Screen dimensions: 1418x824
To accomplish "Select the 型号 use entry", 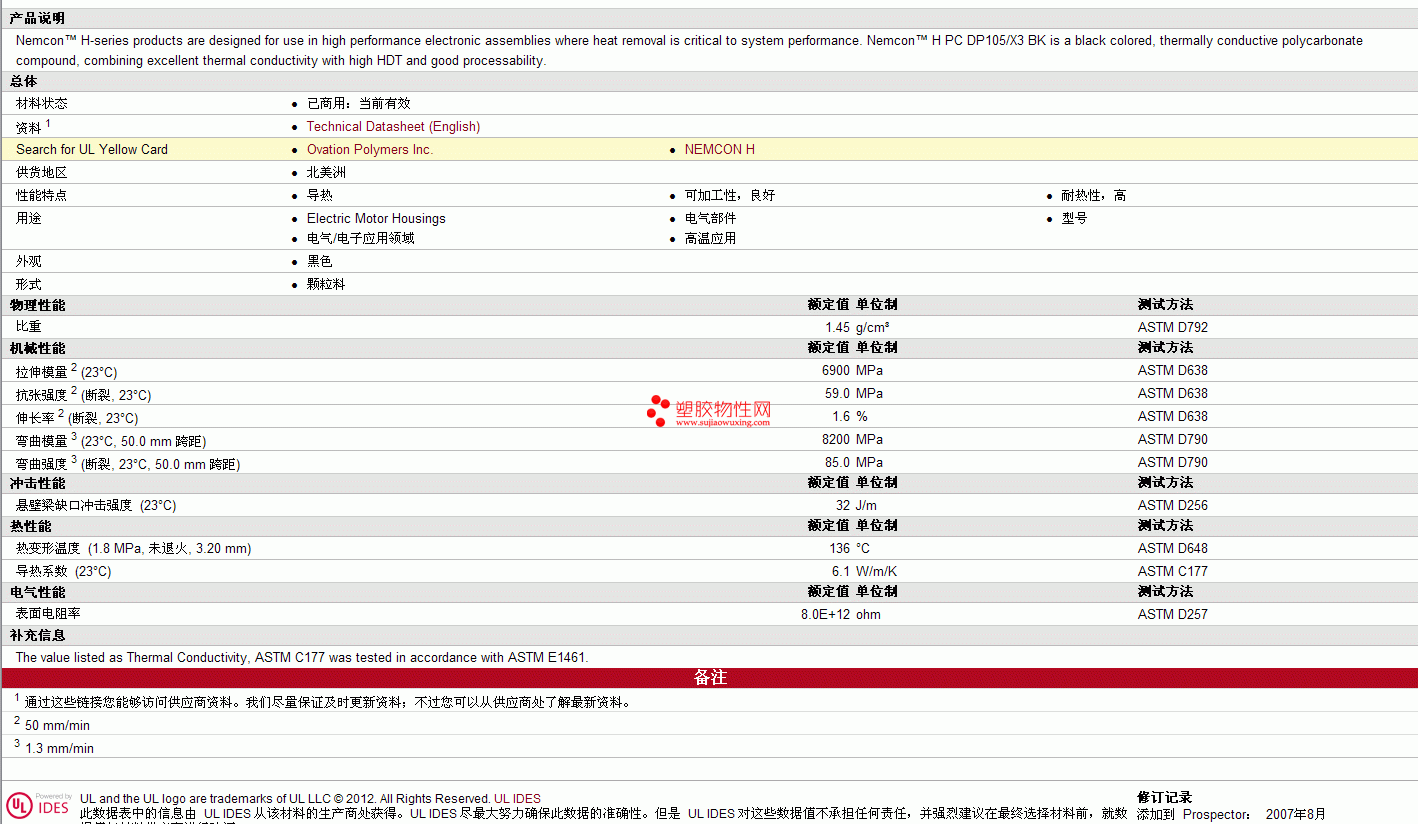I will coord(1075,218).
